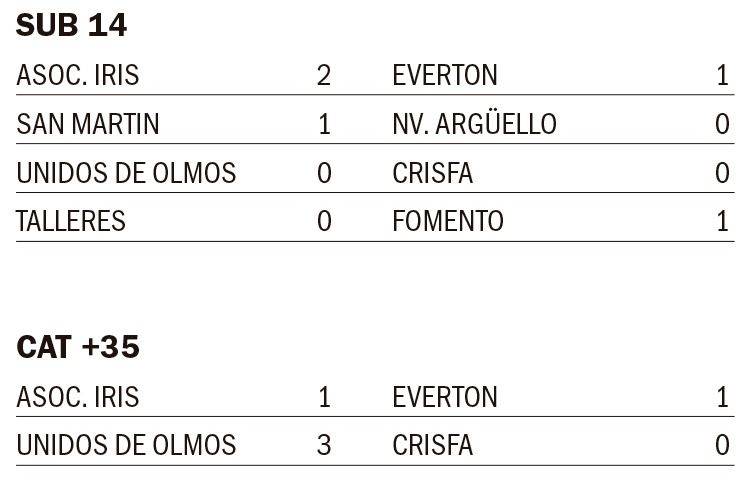This screenshot has width=750, height=480.
Task: Click NV. ARGÜELLO team name
Action: pyautogui.click(x=474, y=125)
